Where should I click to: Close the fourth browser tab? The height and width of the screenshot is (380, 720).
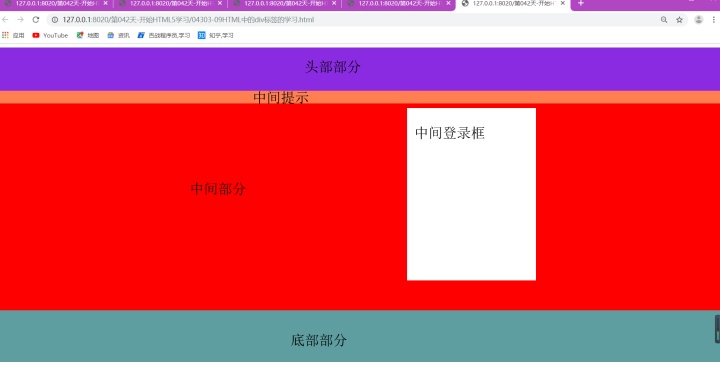pyautogui.click(x=449, y=3)
